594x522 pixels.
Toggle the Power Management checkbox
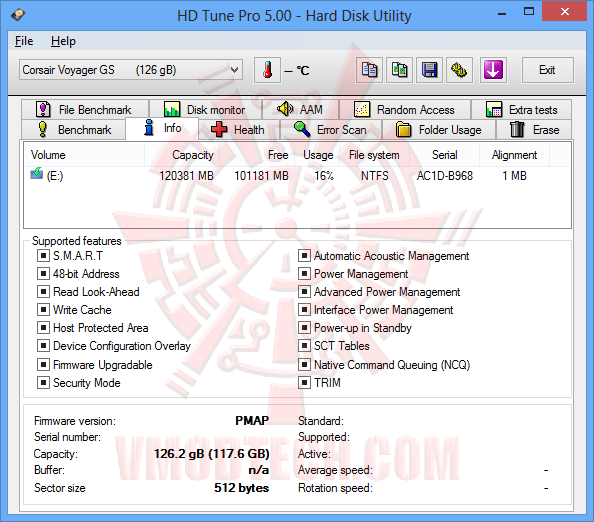pyautogui.click(x=304, y=274)
